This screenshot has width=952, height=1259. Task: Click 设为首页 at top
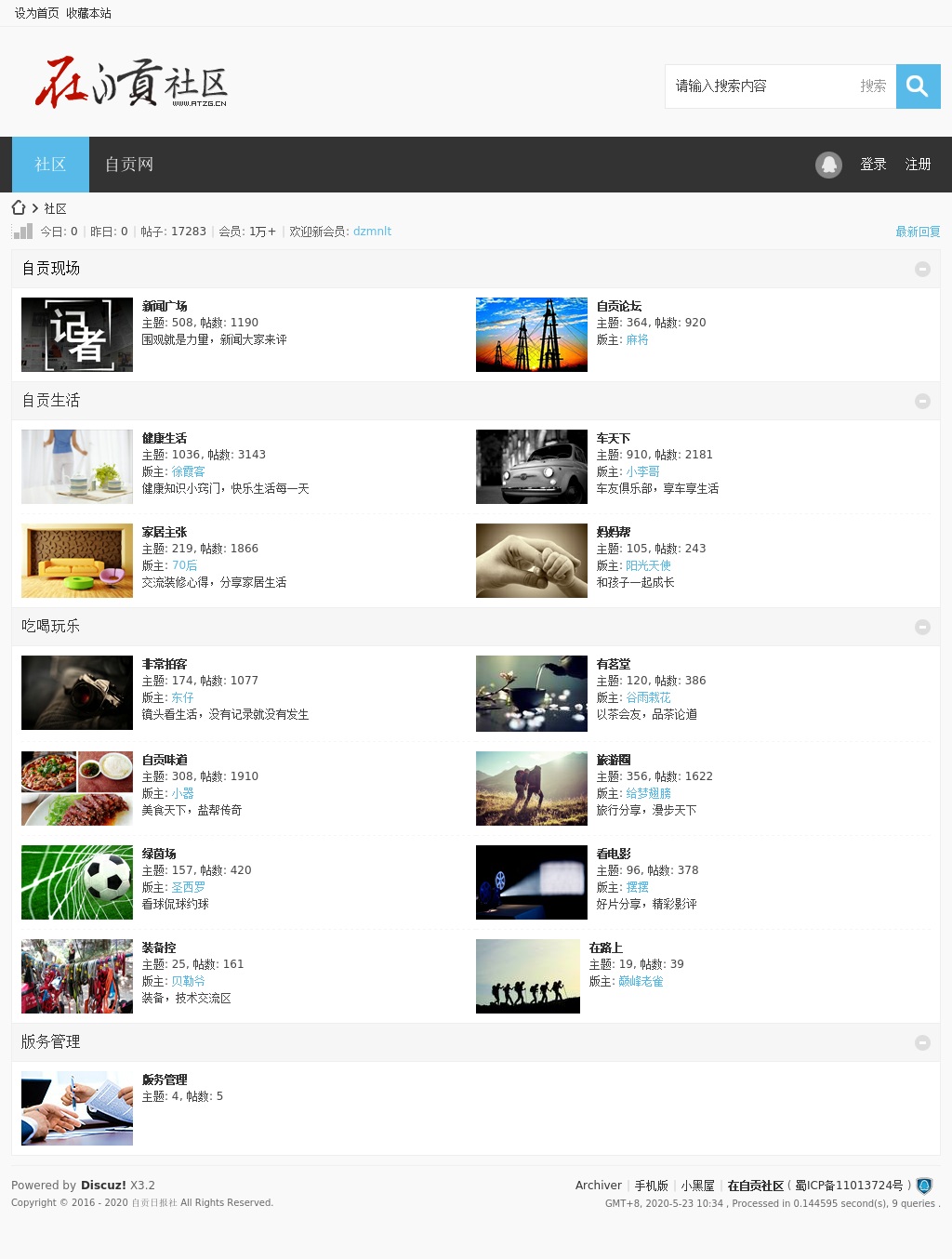36,13
